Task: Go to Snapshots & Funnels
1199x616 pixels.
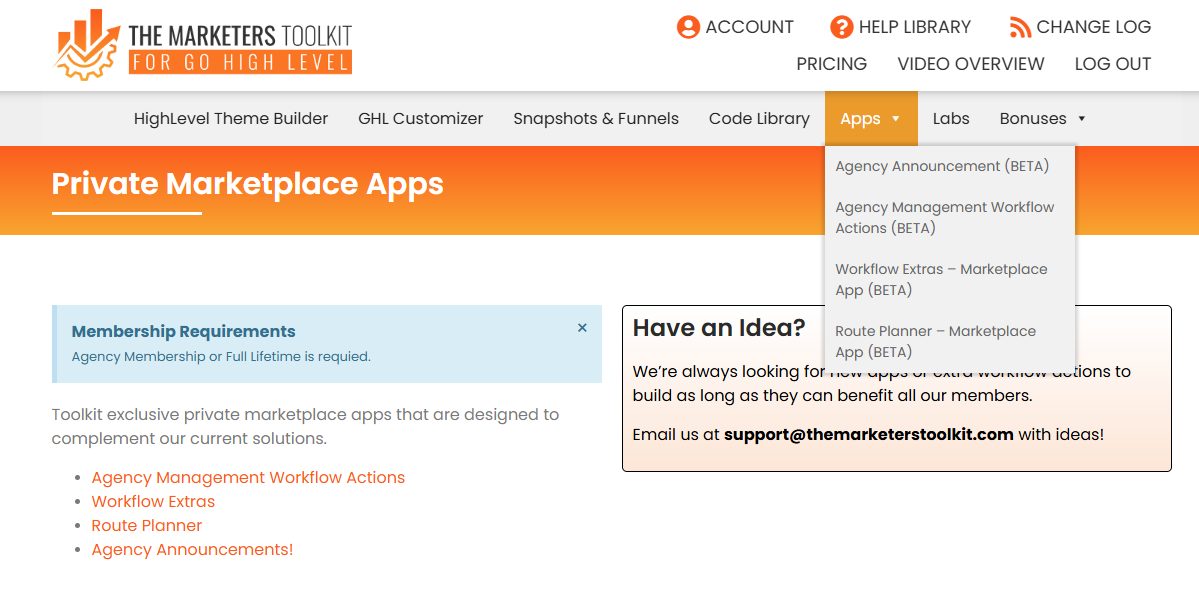Action: (596, 118)
